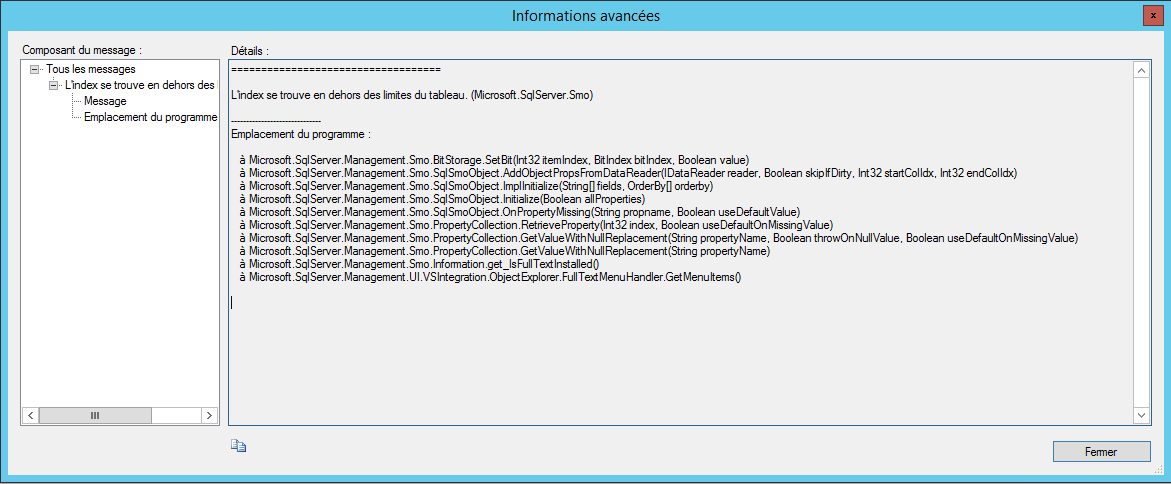
Task: Click the Fermer button
Action: pos(1102,452)
